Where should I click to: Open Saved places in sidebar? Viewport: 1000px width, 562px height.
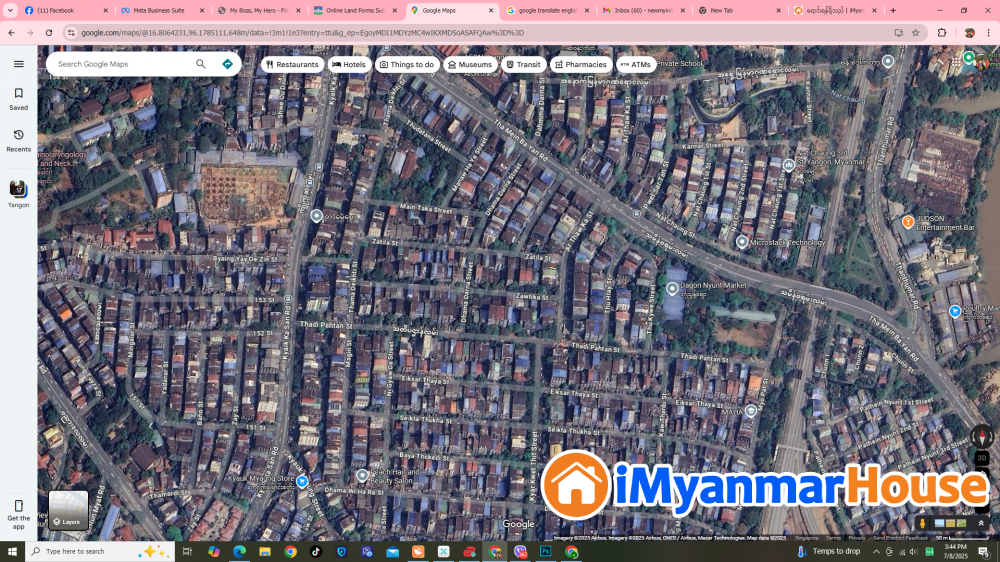point(18,100)
